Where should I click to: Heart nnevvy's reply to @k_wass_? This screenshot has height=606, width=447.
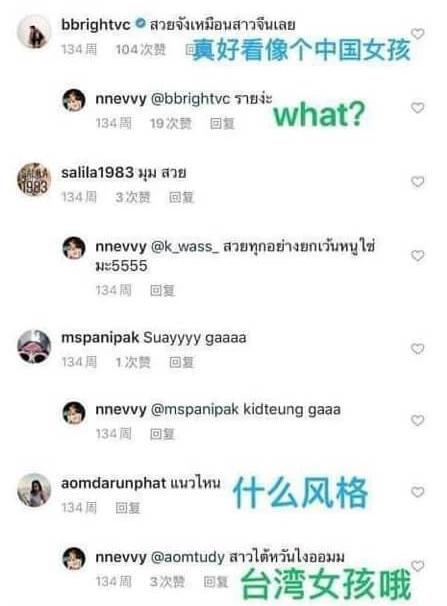[417, 255]
